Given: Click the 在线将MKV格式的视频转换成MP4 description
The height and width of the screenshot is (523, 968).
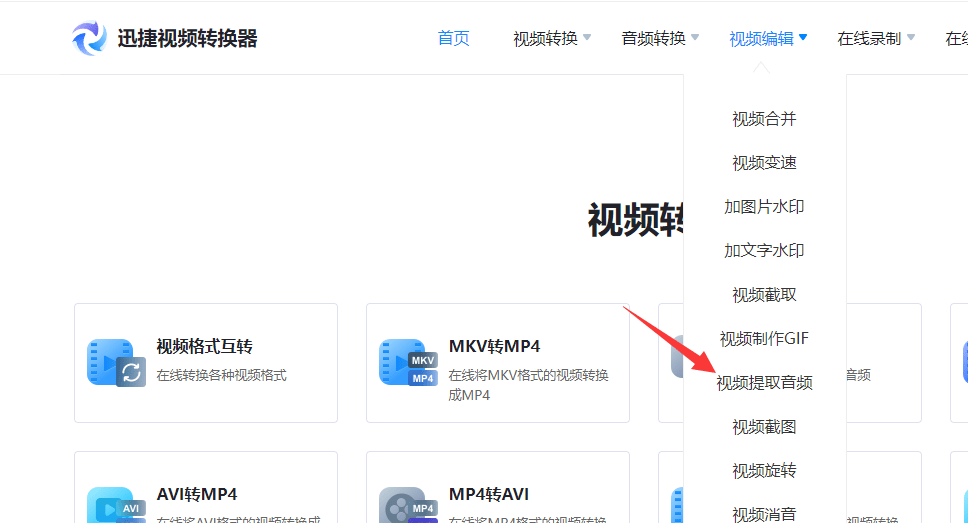Looking at the screenshot, I should click(x=528, y=385).
